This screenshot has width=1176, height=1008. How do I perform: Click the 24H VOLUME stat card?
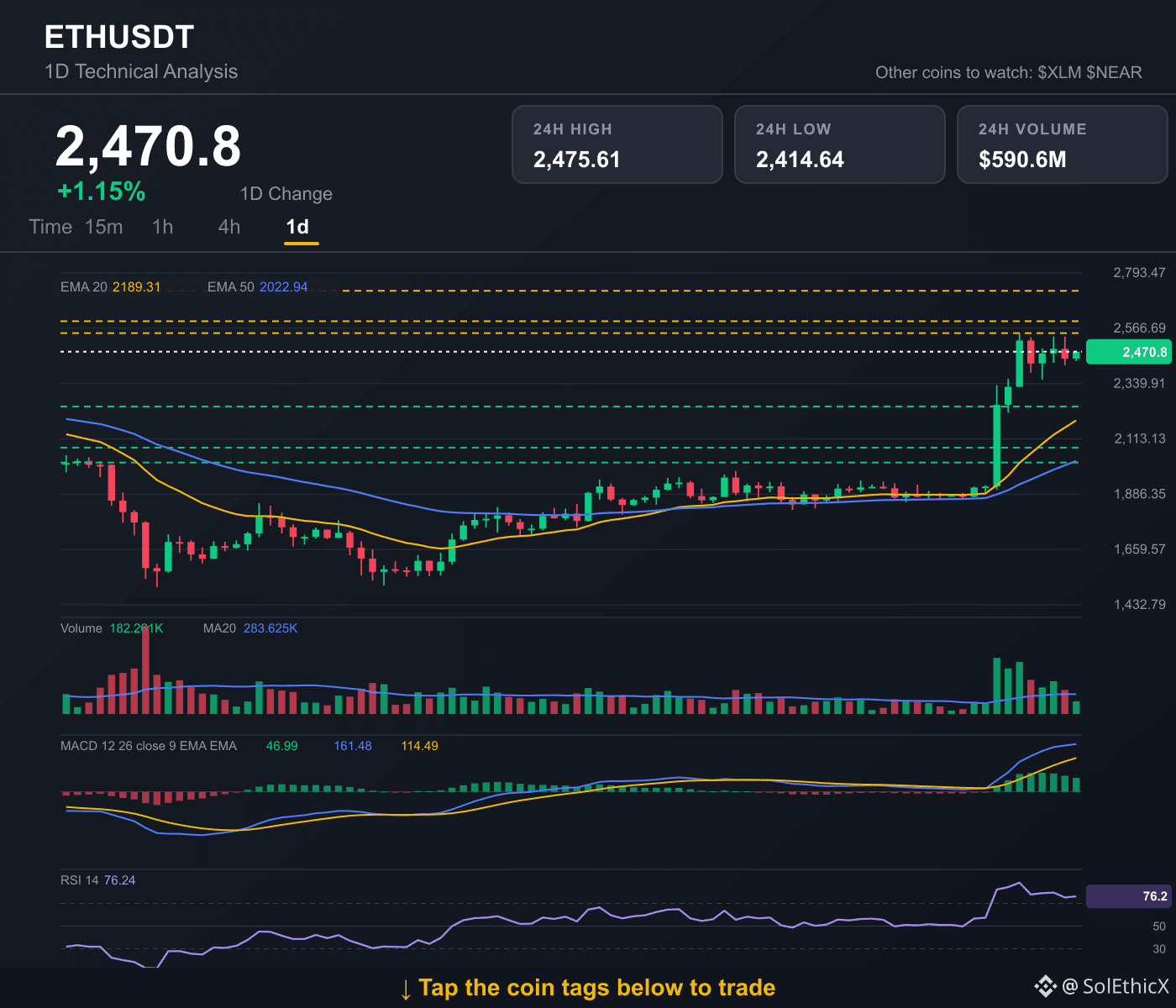tap(1063, 144)
